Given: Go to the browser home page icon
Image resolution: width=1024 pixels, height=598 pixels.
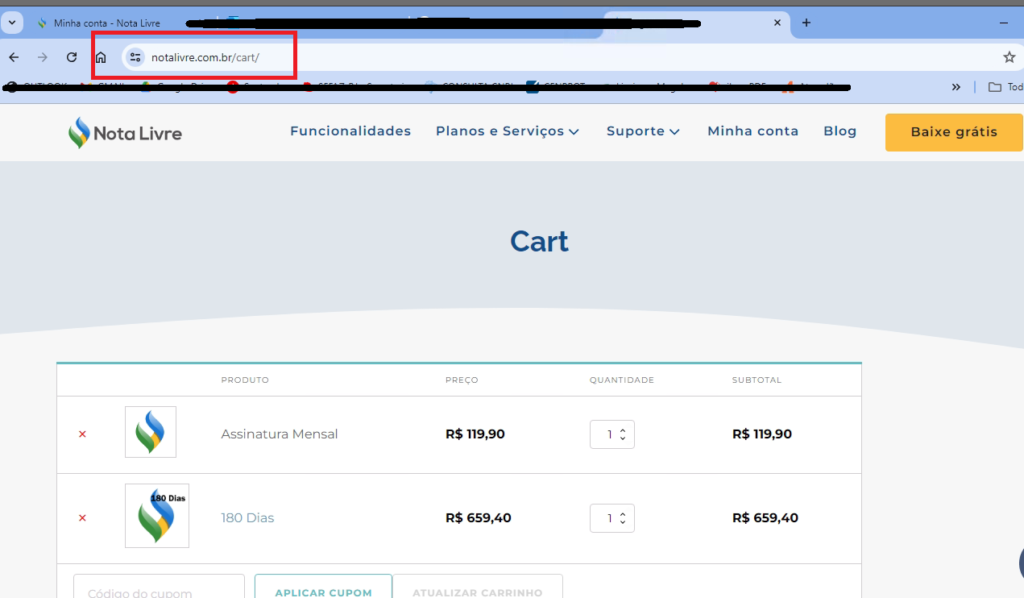Looking at the screenshot, I should click(x=100, y=58).
